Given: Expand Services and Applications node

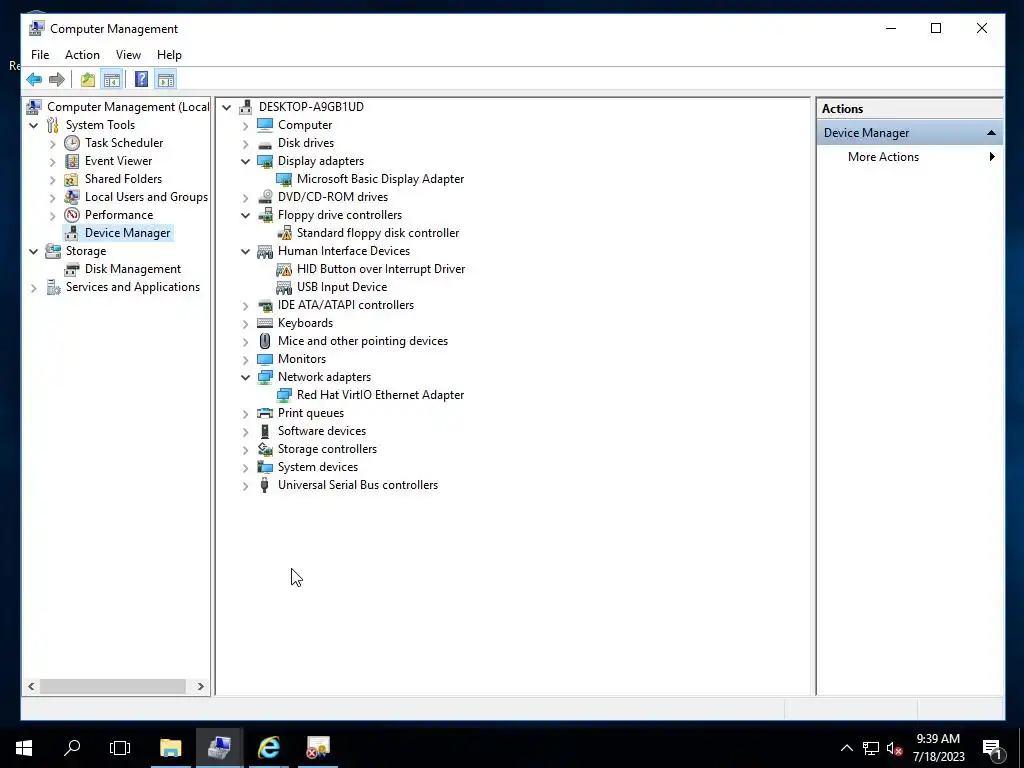Looking at the screenshot, I should click(33, 287).
